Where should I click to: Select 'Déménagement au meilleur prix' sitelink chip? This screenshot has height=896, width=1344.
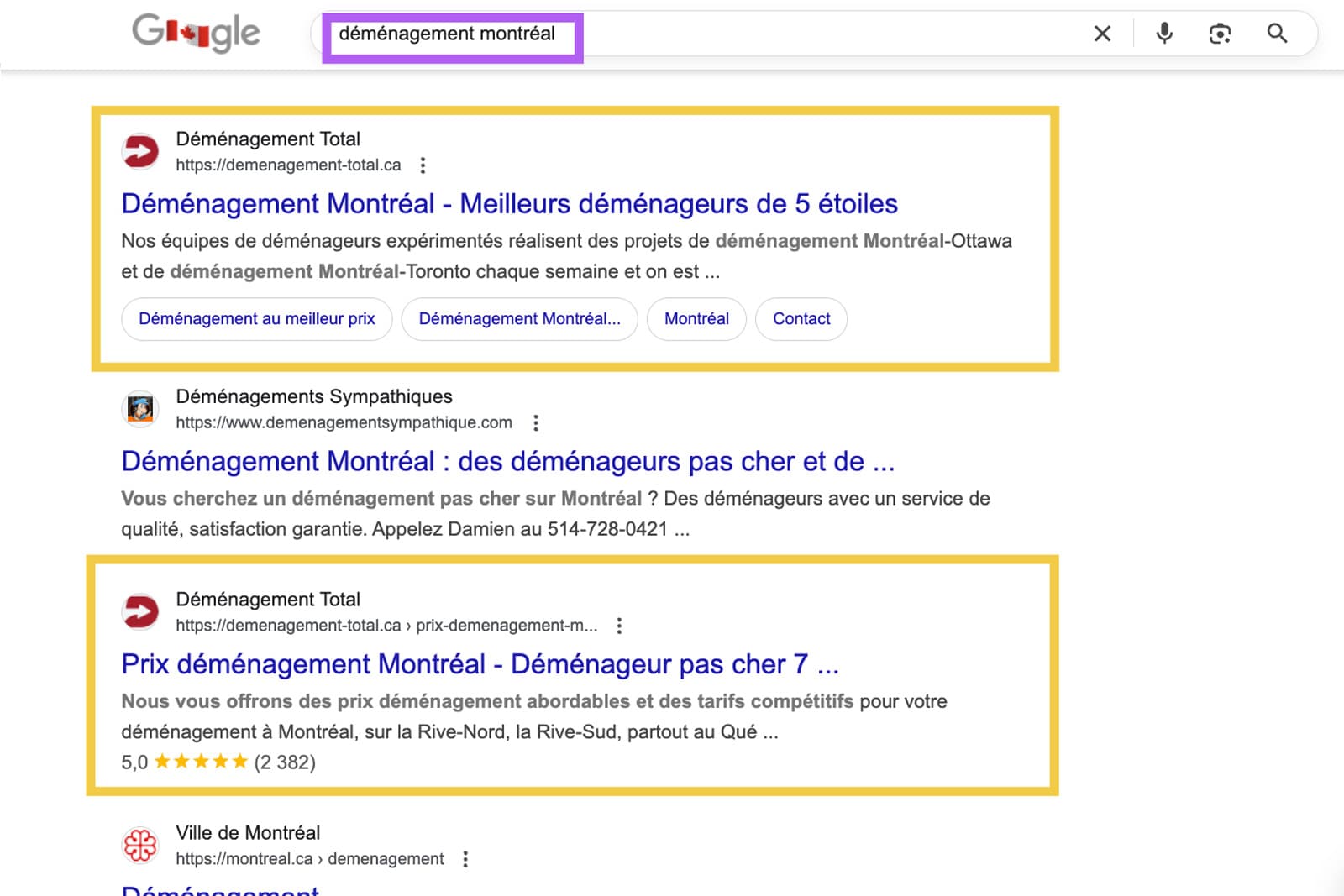coord(256,319)
